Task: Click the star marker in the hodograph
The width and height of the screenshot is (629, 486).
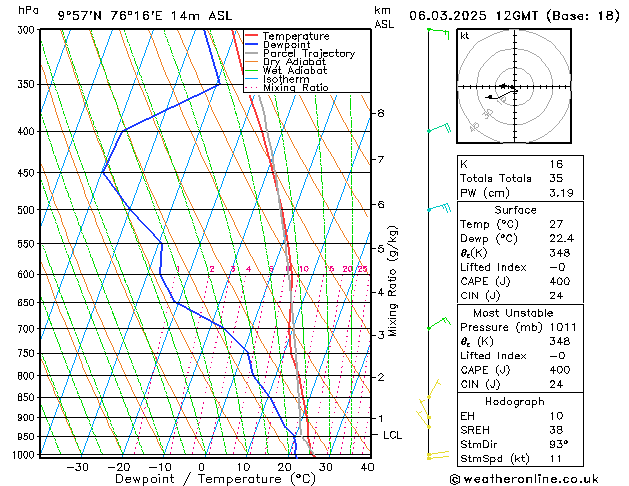Action: (x=503, y=86)
